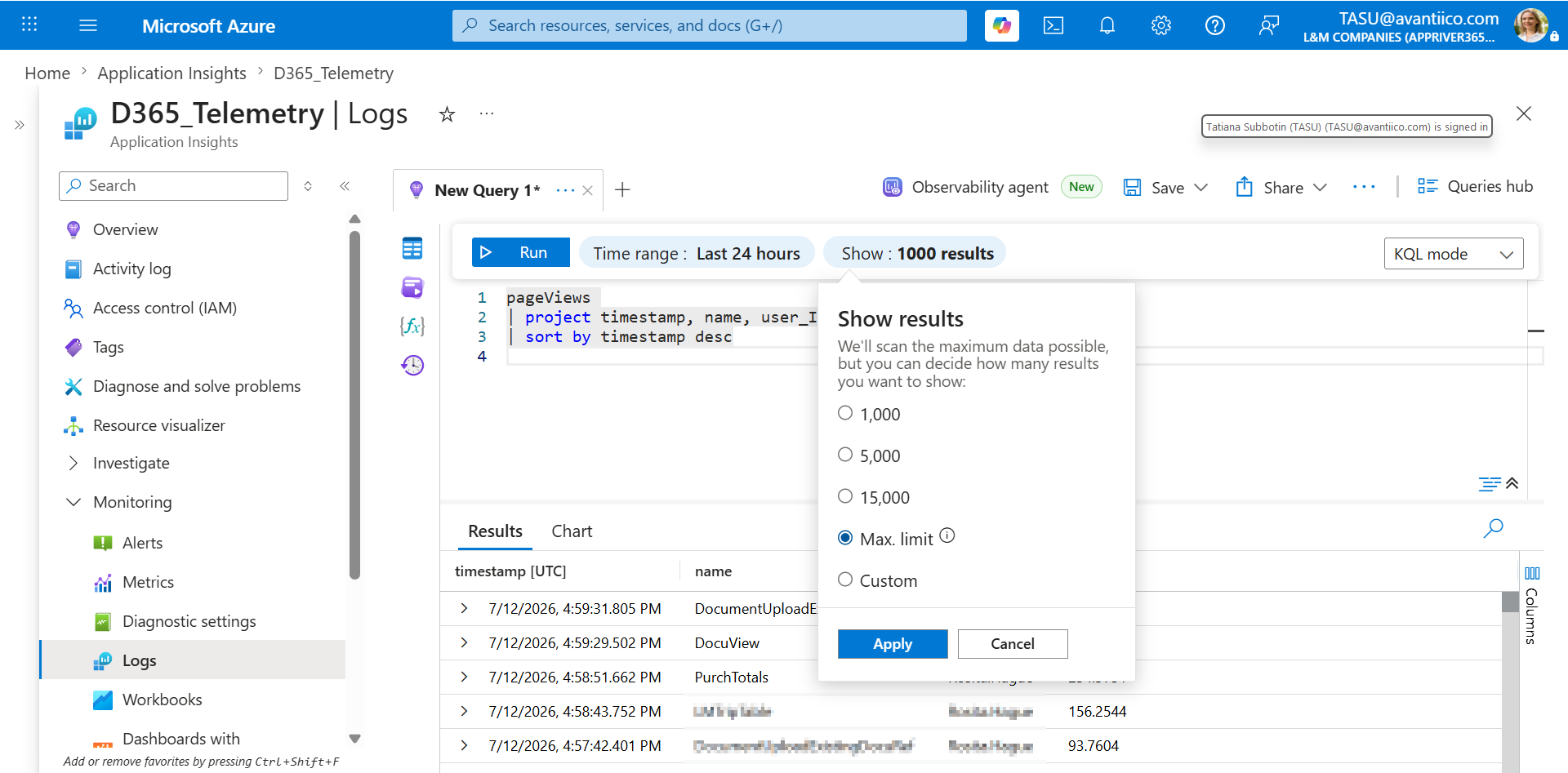Click the resource menu Search field
Viewport: 1568px width, 773px height.
click(173, 186)
